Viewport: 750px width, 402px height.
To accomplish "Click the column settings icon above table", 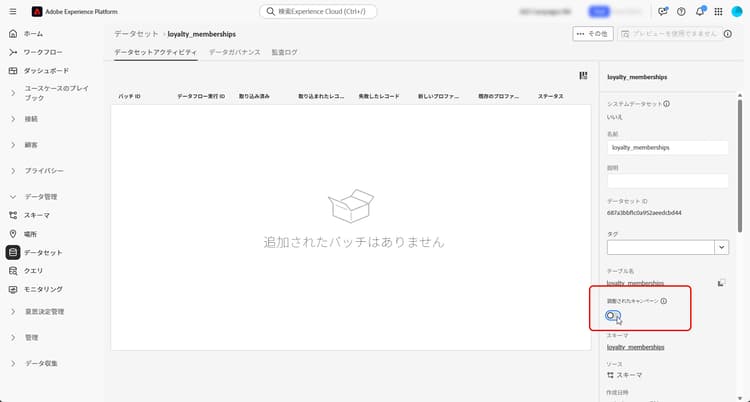I will click(583, 76).
